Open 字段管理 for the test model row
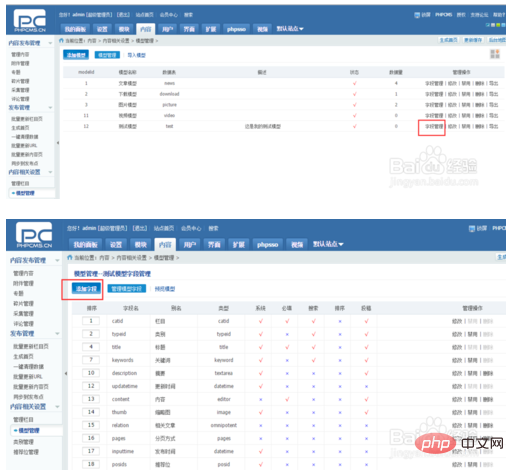This screenshot has width=514, height=476. [434, 126]
